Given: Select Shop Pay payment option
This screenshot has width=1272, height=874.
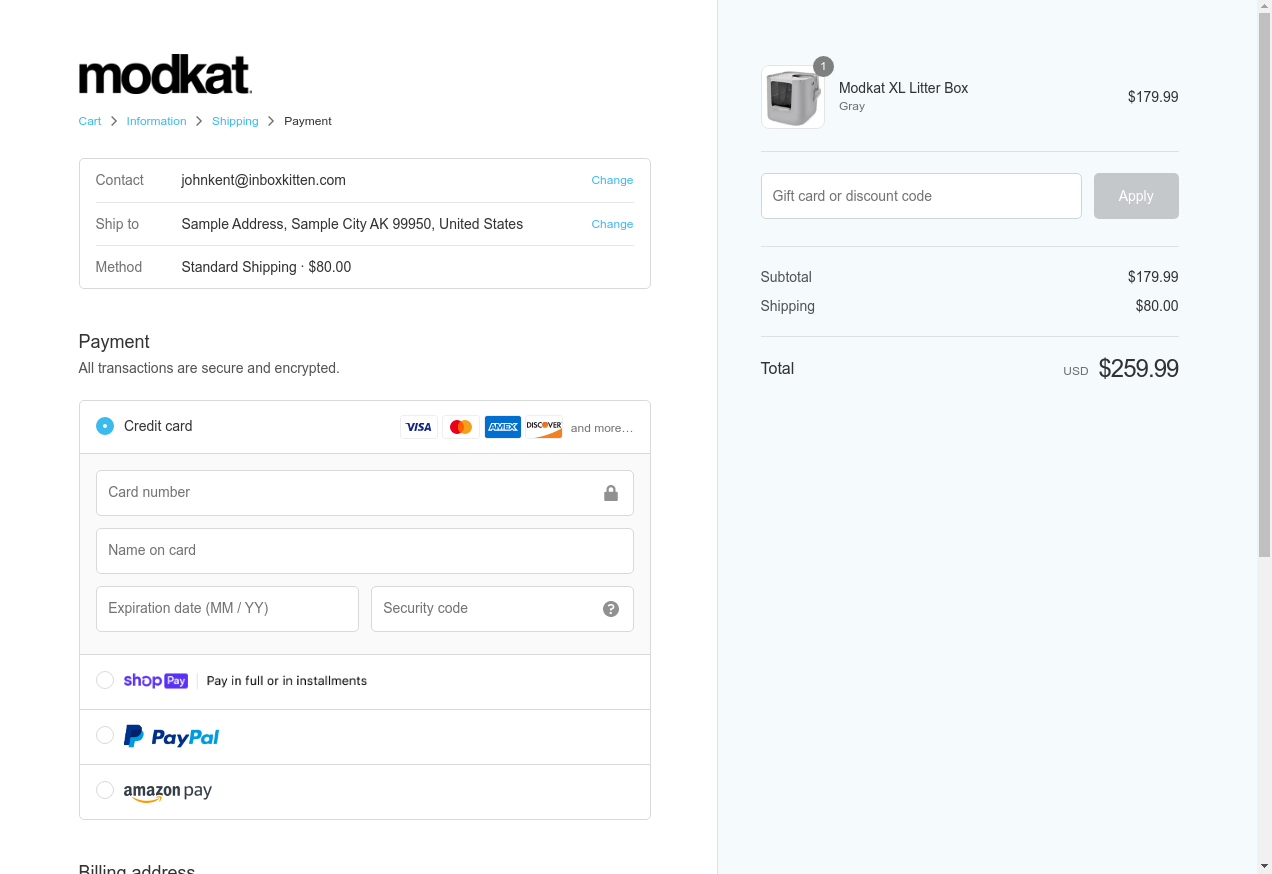Looking at the screenshot, I should [105, 680].
